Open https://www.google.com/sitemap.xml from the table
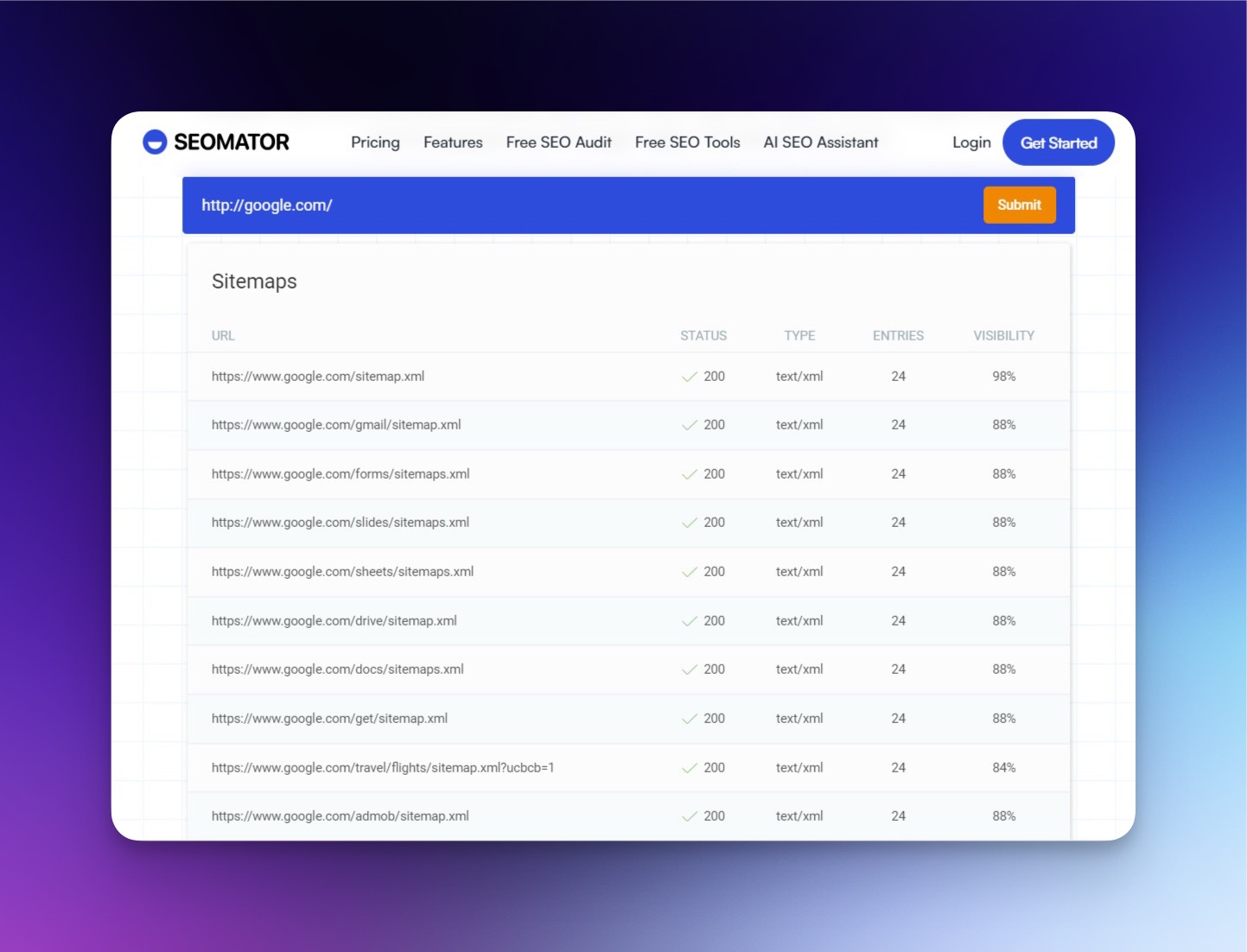 point(318,377)
